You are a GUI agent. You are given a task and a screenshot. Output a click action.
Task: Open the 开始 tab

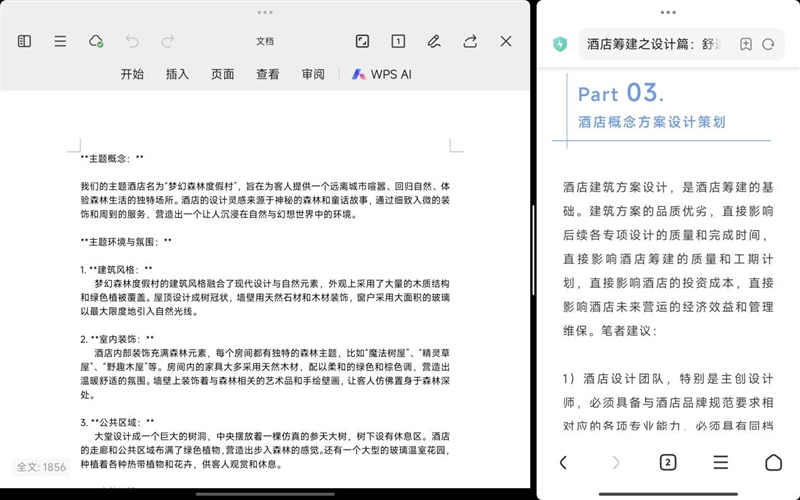(x=132, y=74)
